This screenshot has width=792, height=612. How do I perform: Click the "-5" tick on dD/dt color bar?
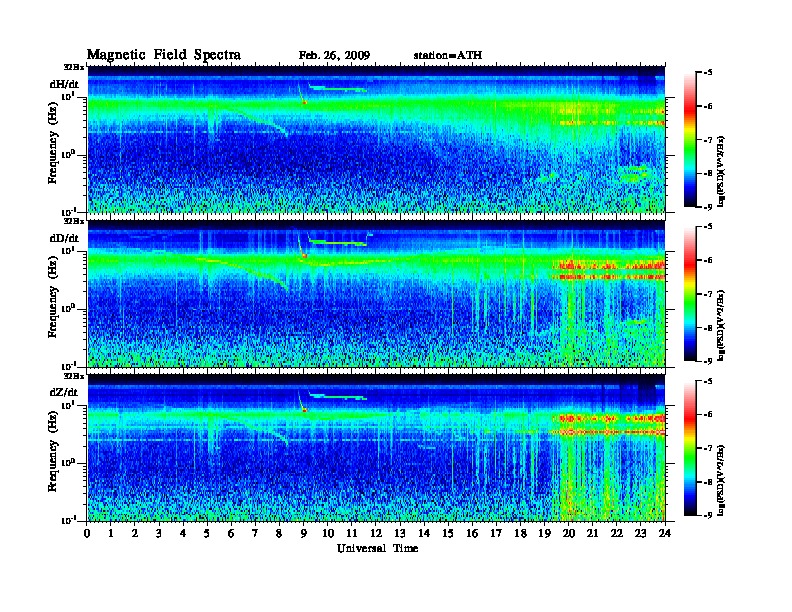click(x=708, y=227)
